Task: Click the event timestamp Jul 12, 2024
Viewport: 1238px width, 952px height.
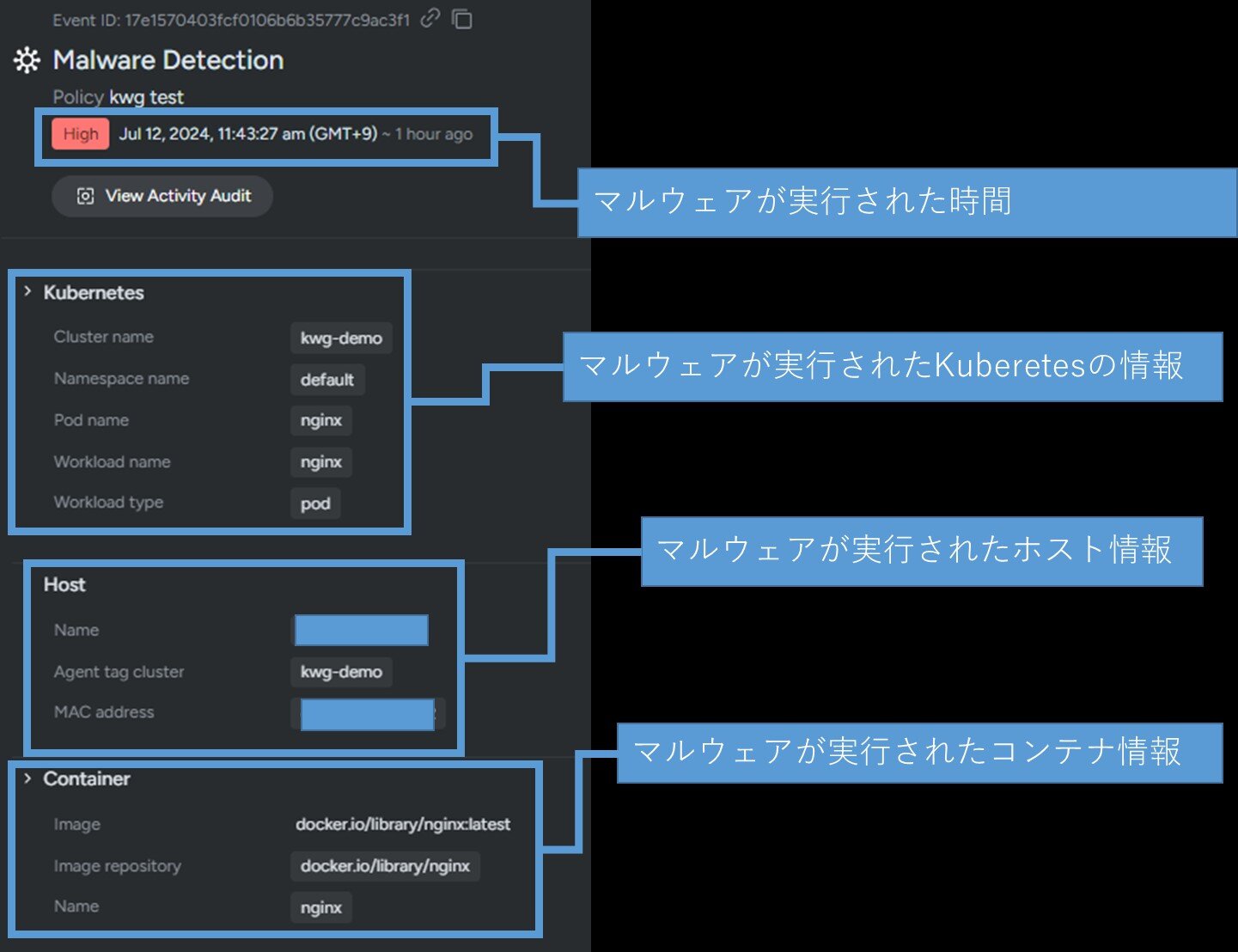Action: [247, 134]
